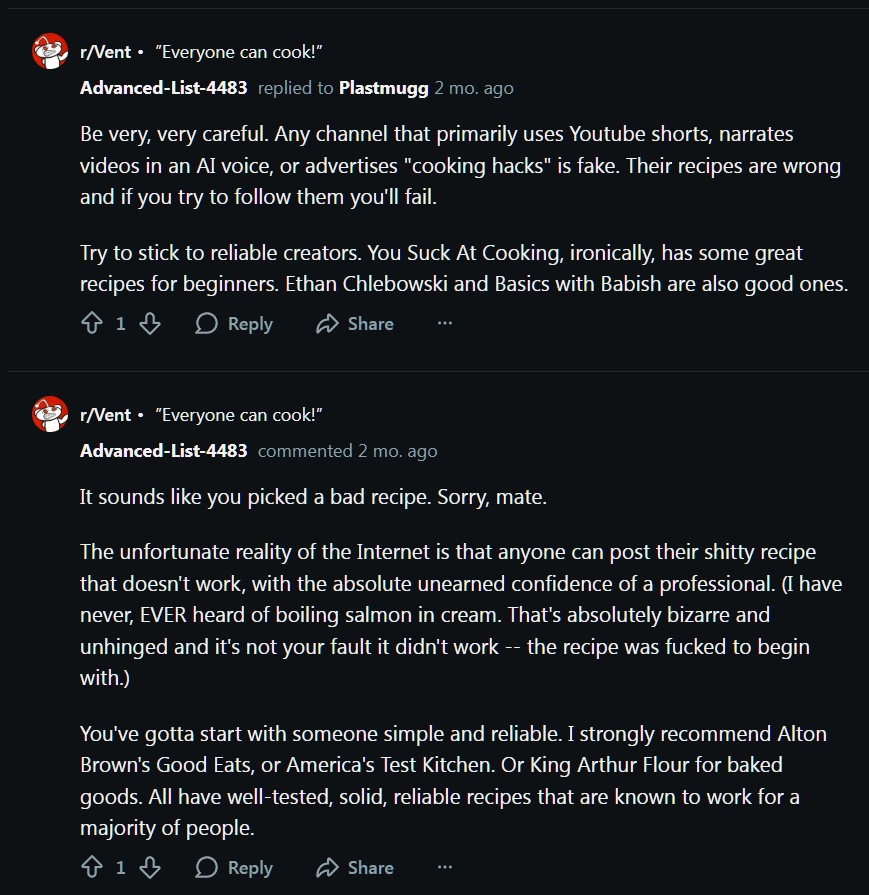Reply to the YouTube shorts warning comment

click(x=234, y=324)
